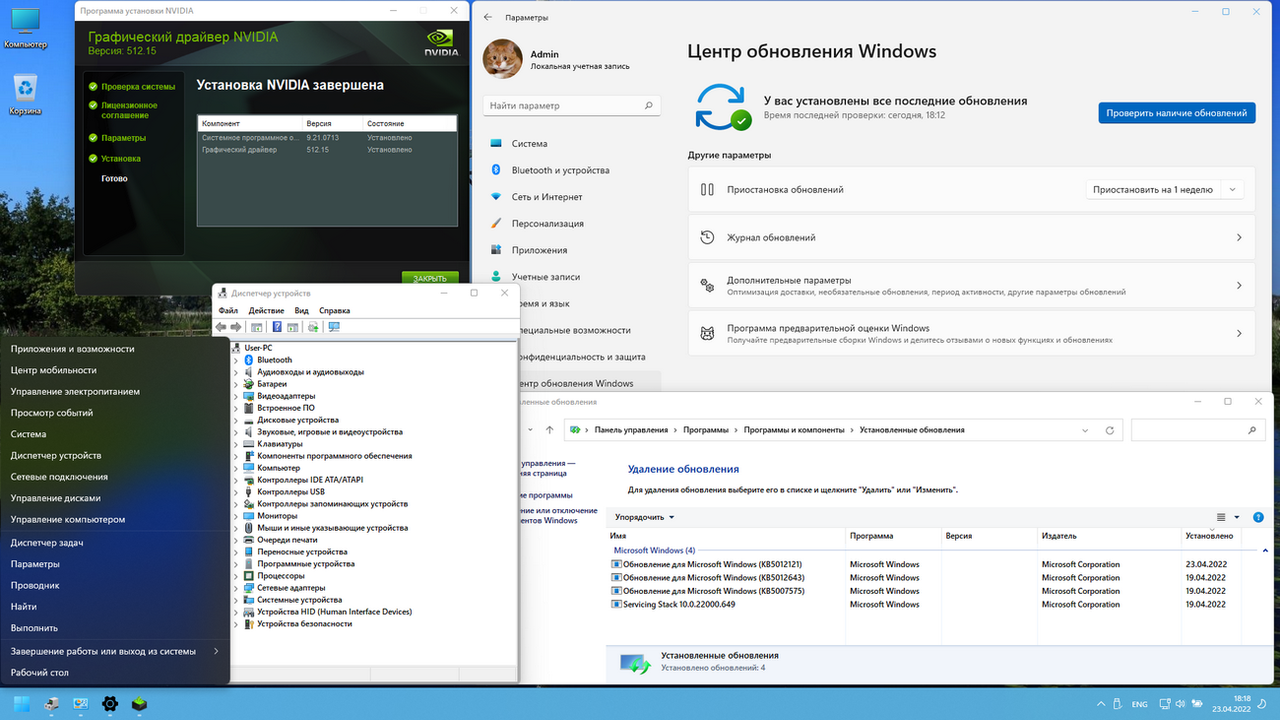Screen dimensions: 1280x720
Task: Click Scan for hardware changes monitor icon
Action: pyautogui.click(x=334, y=327)
